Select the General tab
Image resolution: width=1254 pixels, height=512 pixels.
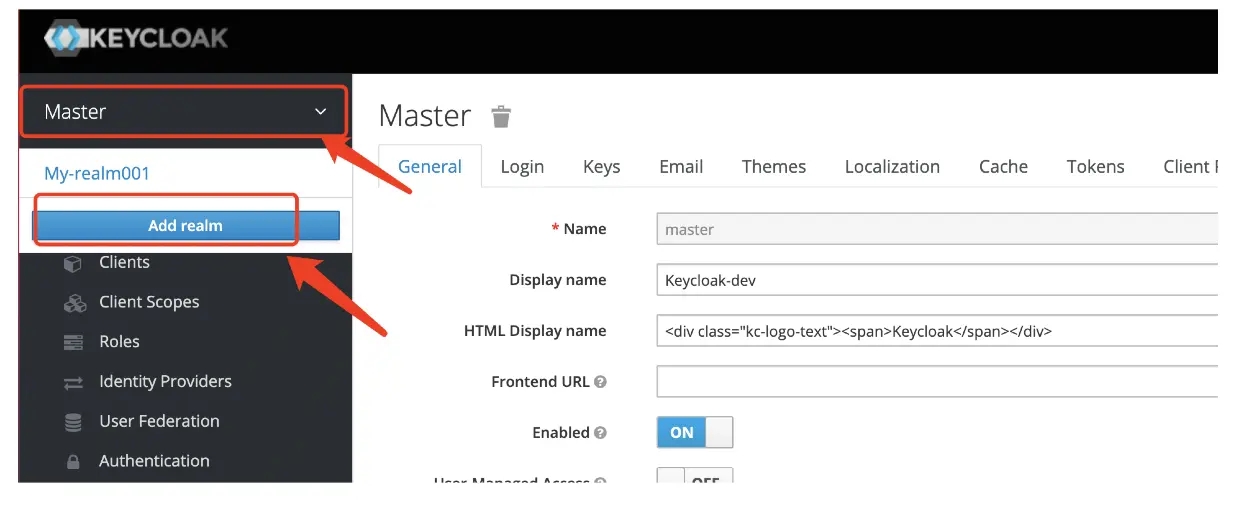(x=430, y=167)
